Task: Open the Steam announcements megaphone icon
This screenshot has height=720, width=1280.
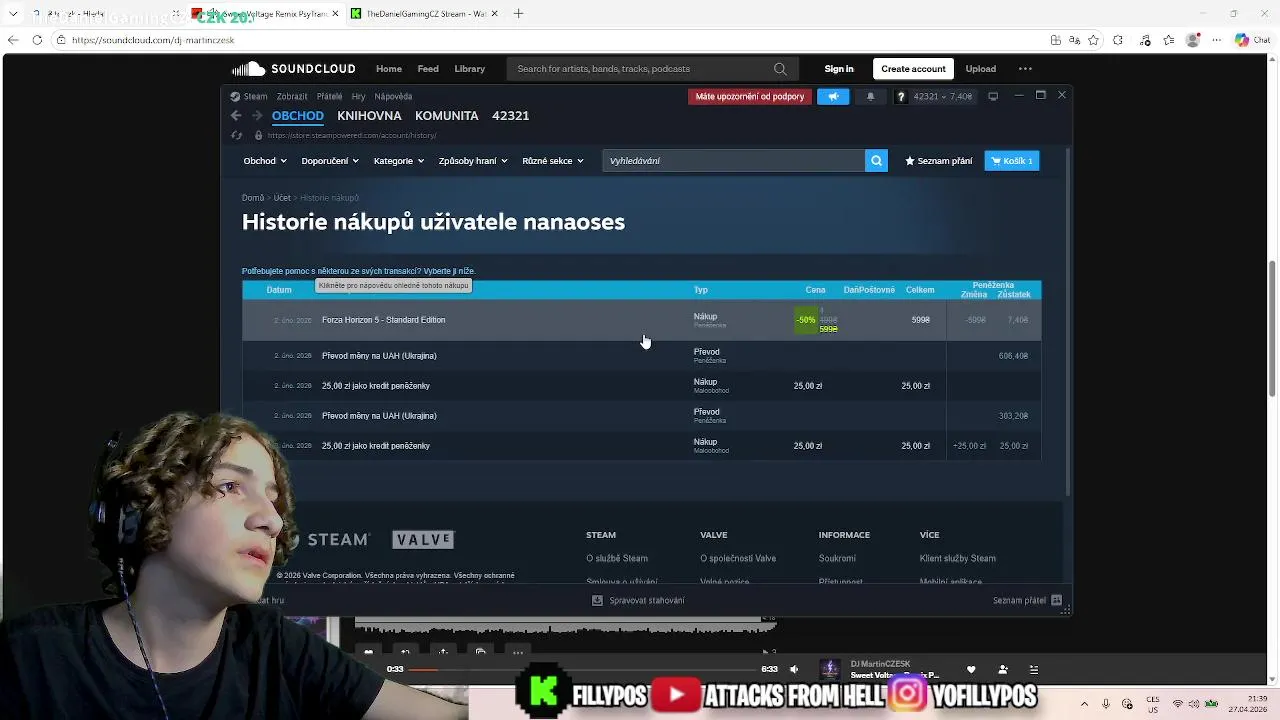Action: tap(833, 96)
